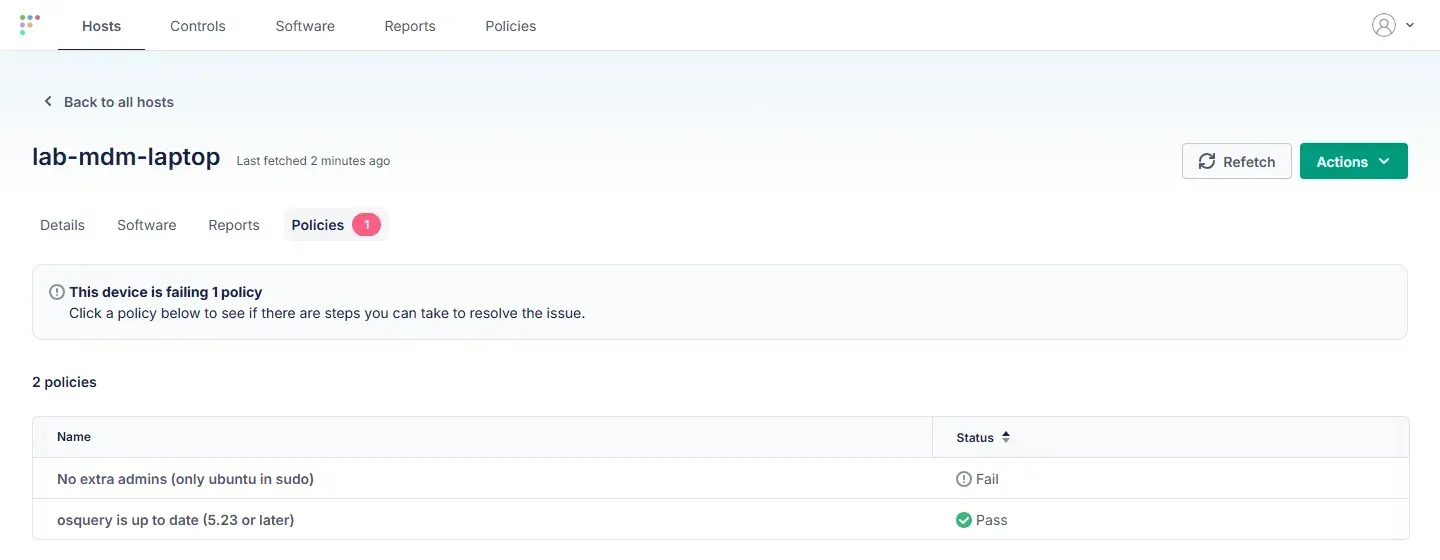Select the host Reports tab
This screenshot has height=560, width=1440.
click(x=234, y=225)
